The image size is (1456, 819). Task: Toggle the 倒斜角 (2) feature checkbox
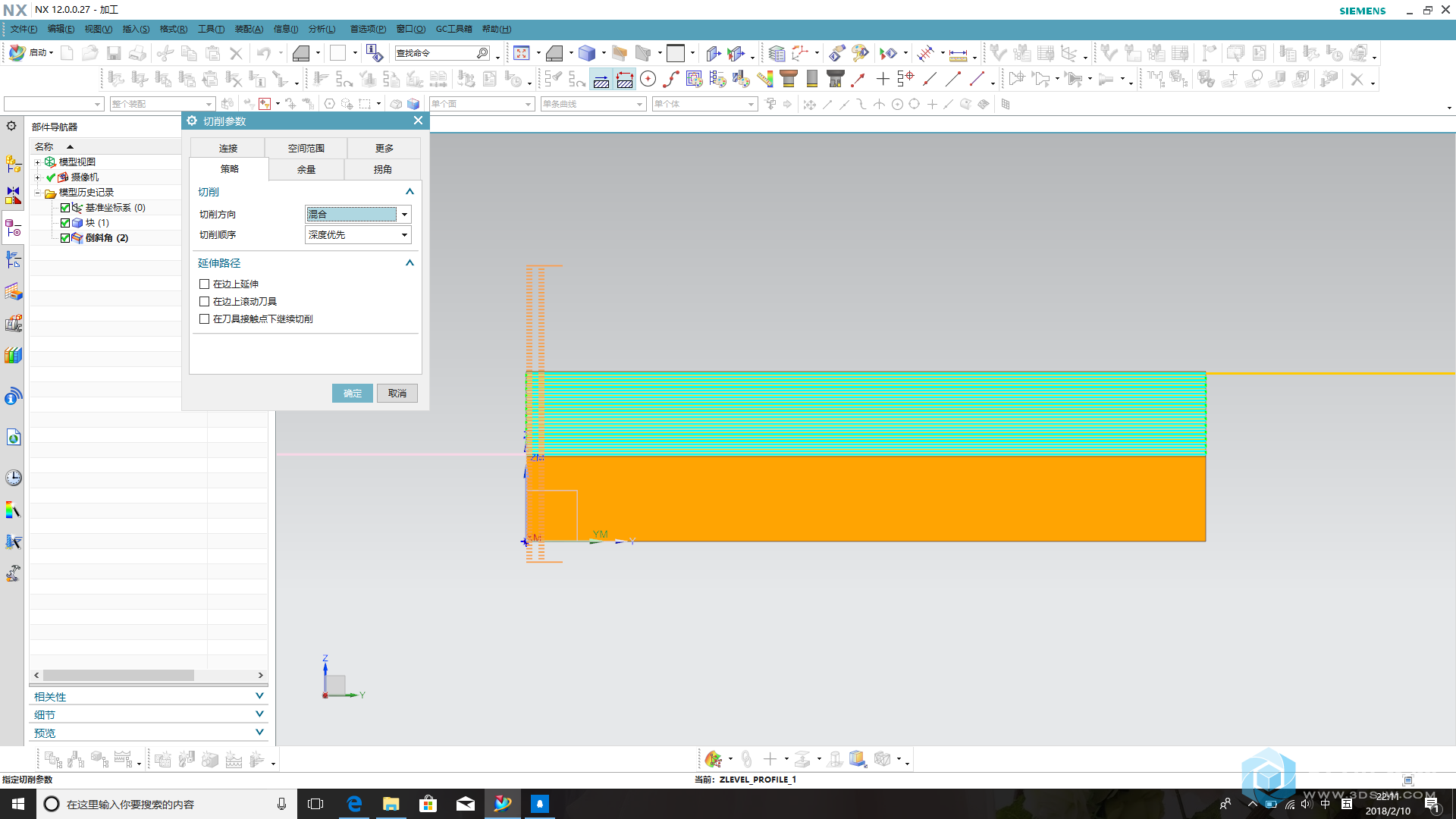[x=65, y=238]
